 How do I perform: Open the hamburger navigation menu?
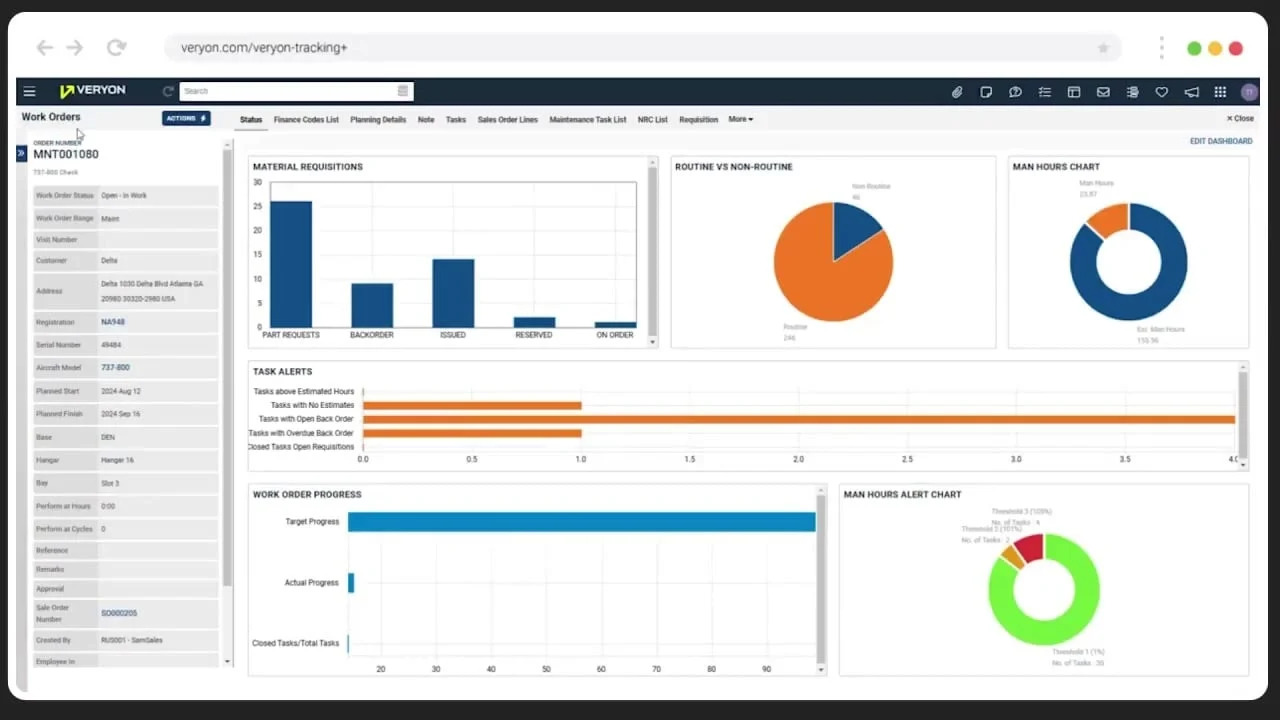[30, 91]
